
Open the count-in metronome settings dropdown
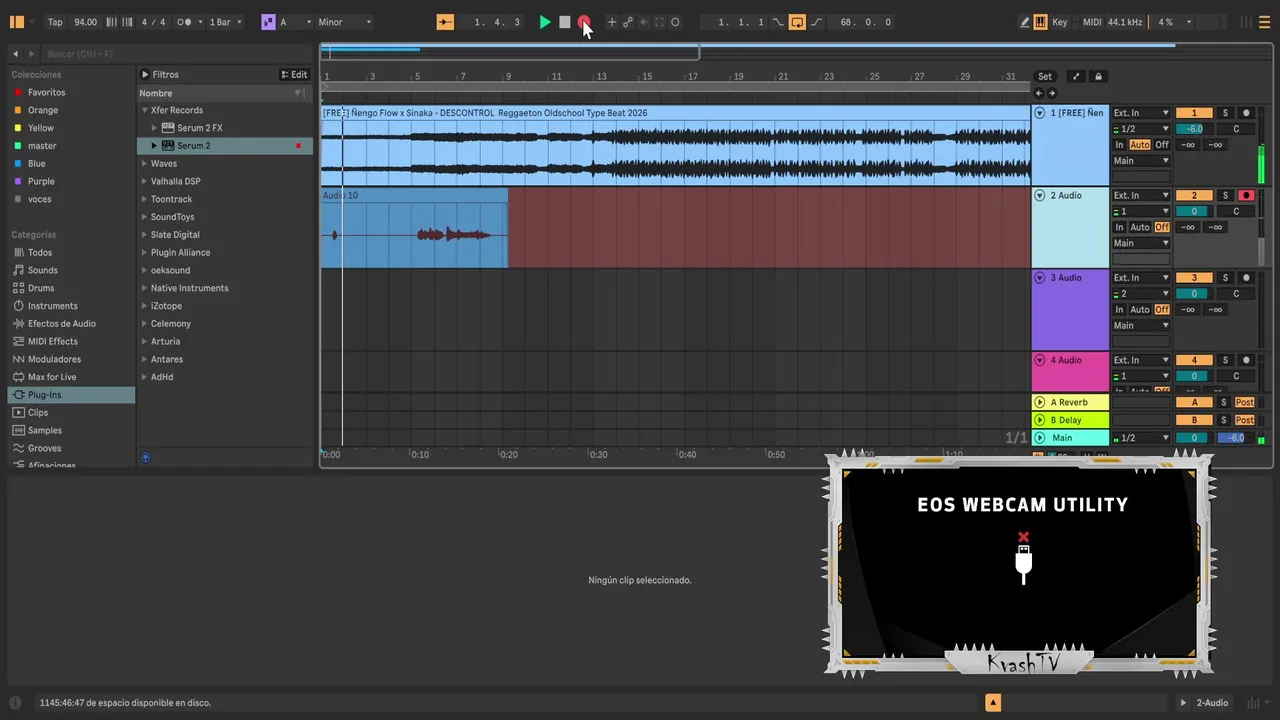coord(201,22)
